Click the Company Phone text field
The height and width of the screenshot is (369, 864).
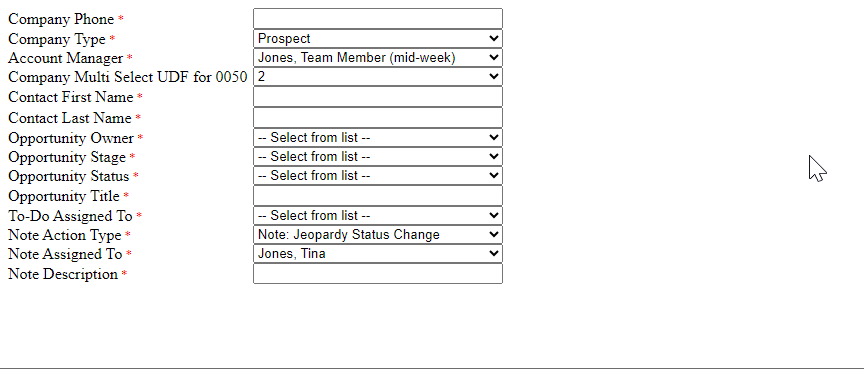click(378, 19)
